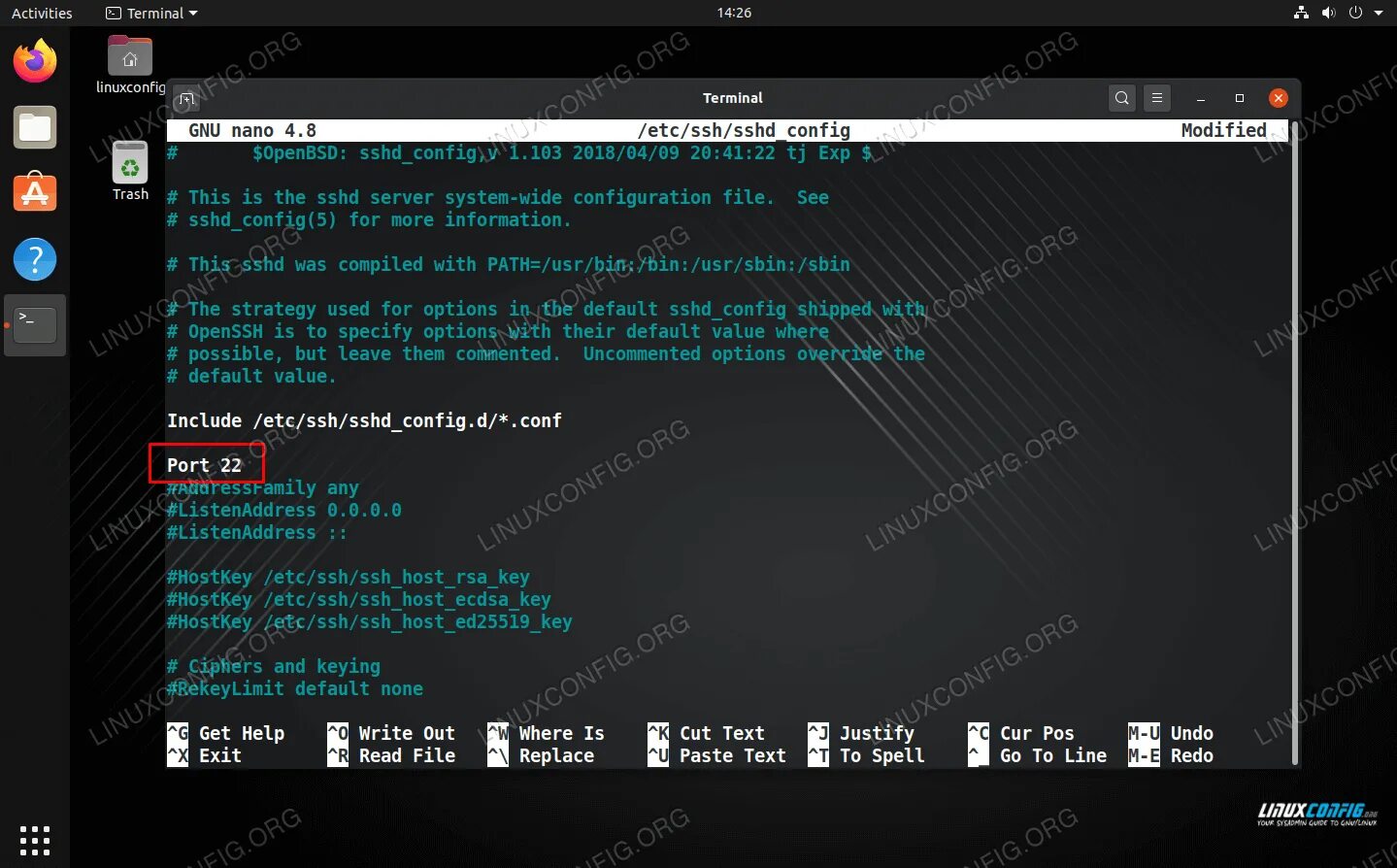Click the network status icon in top bar
Screen dimensions: 1397x868
[1301, 13]
